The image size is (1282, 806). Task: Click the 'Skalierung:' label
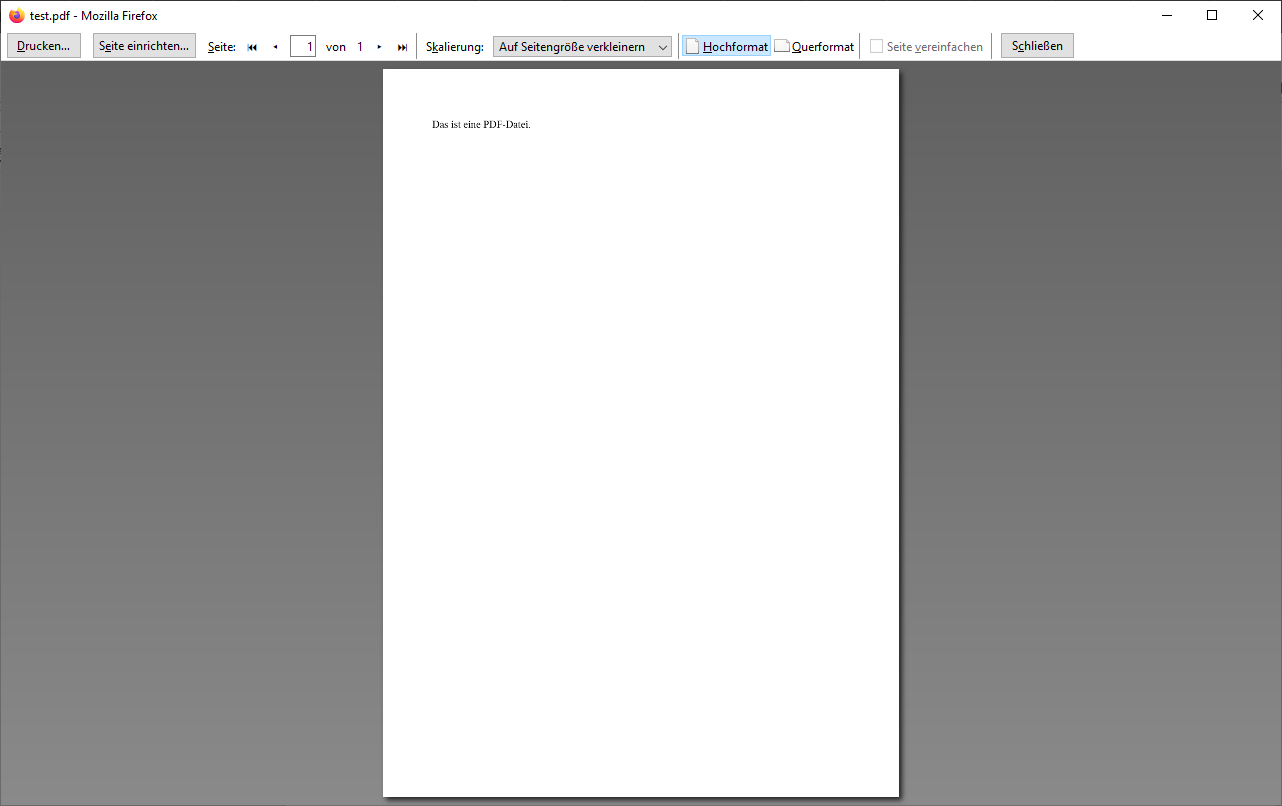pyautogui.click(x=455, y=47)
